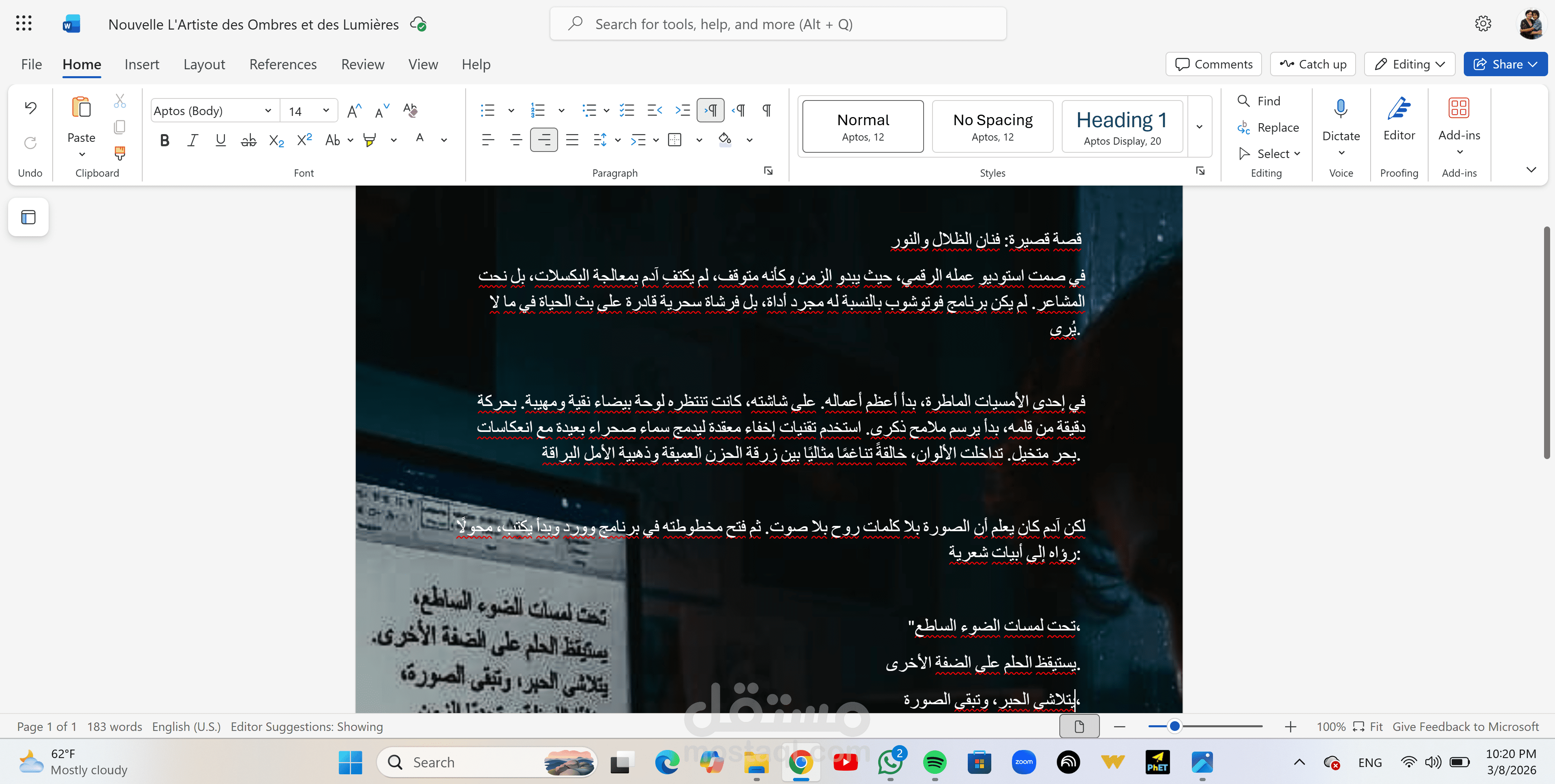Open the Styles pane dialog launcher
Screen dimensions: 1555x784
click(x=1200, y=171)
